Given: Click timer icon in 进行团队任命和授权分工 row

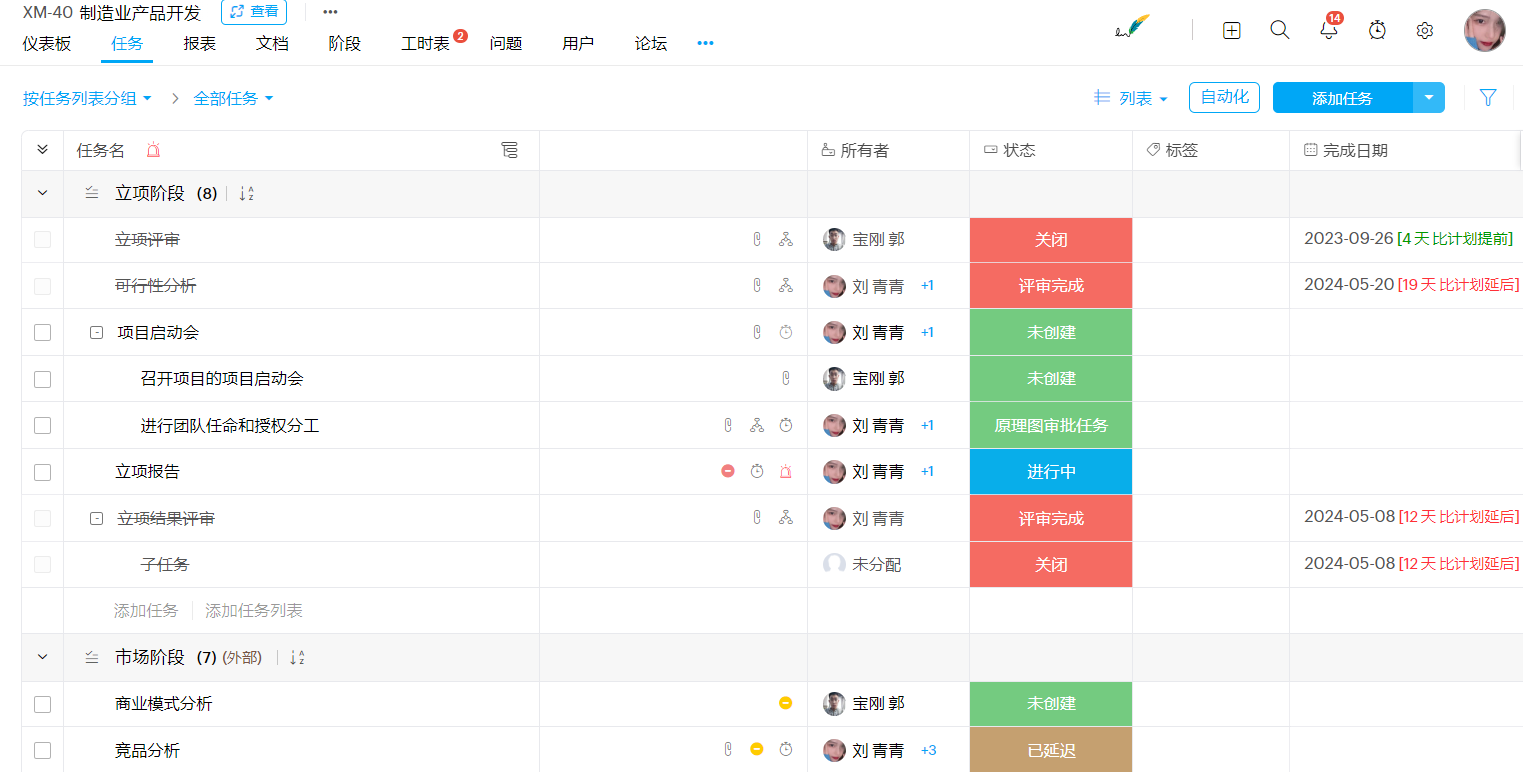Looking at the screenshot, I should [x=786, y=425].
